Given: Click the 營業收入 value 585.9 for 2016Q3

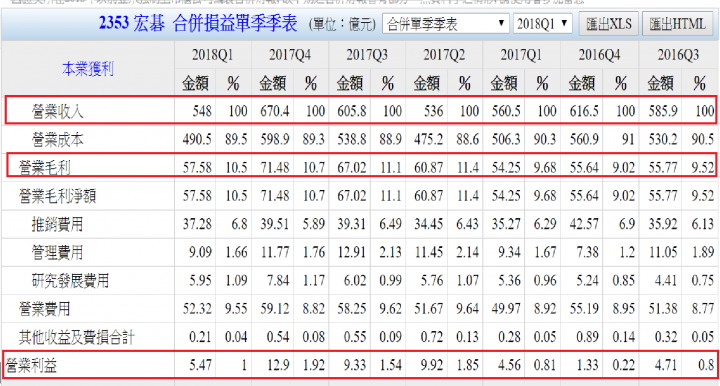Looking at the screenshot, I should [x=663, y=111].
